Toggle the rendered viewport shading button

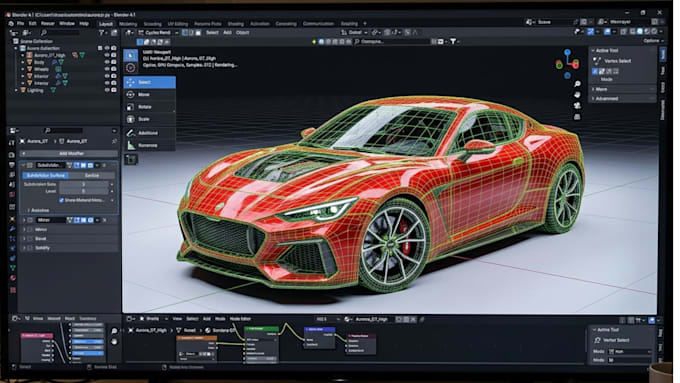point(654,32)
